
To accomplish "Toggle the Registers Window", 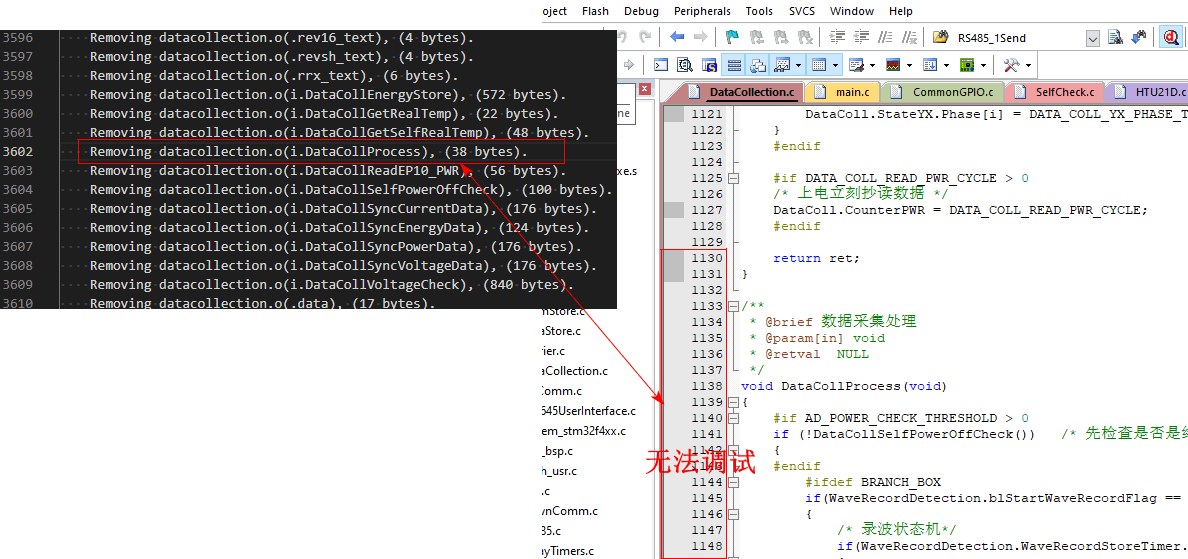I will (x=734, y=64).
